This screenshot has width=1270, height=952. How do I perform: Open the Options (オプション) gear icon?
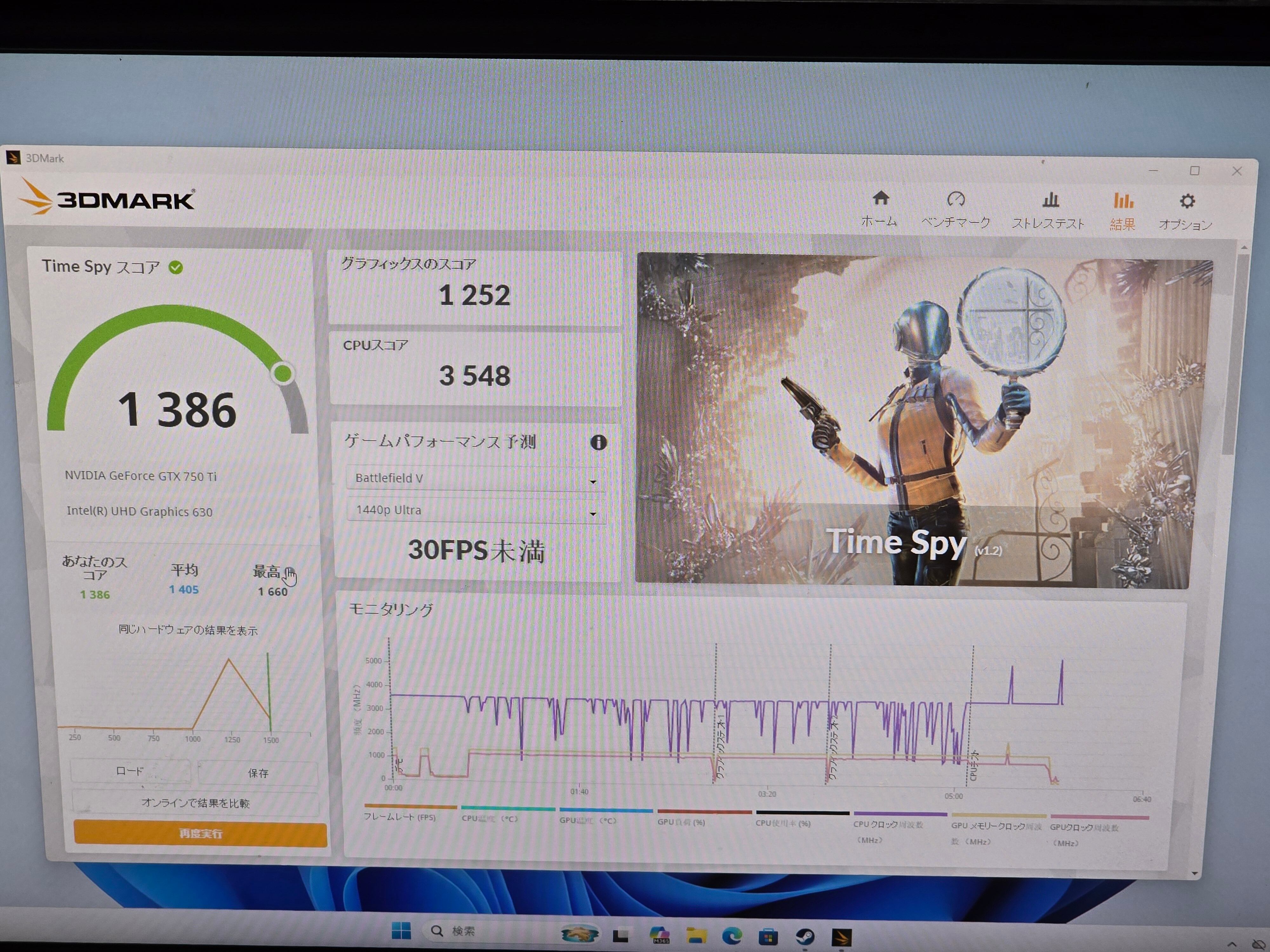pyautogui.click(x=1187, y=202)
